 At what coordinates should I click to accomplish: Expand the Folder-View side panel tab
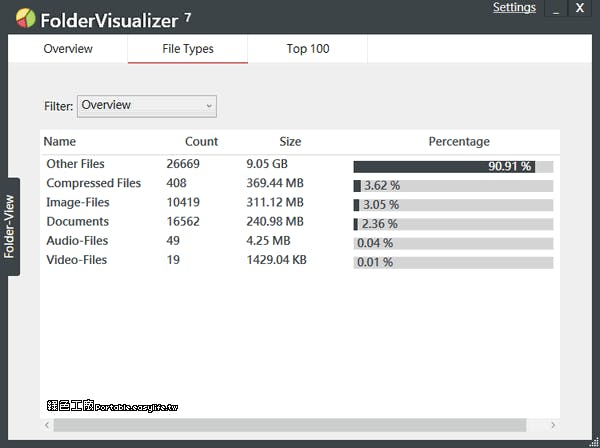pyautogui.click(x=10, y=226)
